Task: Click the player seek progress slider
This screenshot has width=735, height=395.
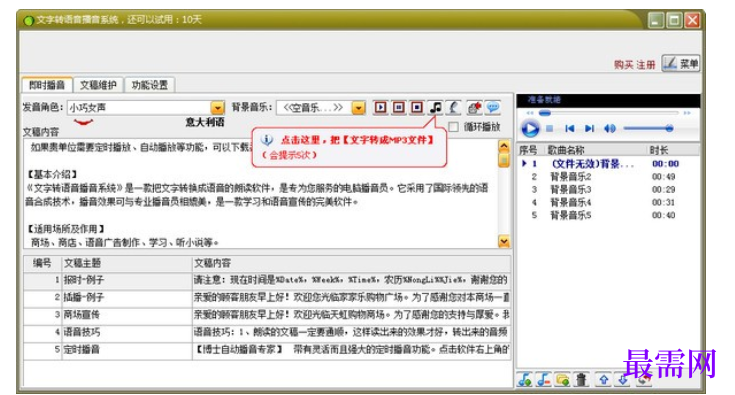Action: click(x=608, y=113)
